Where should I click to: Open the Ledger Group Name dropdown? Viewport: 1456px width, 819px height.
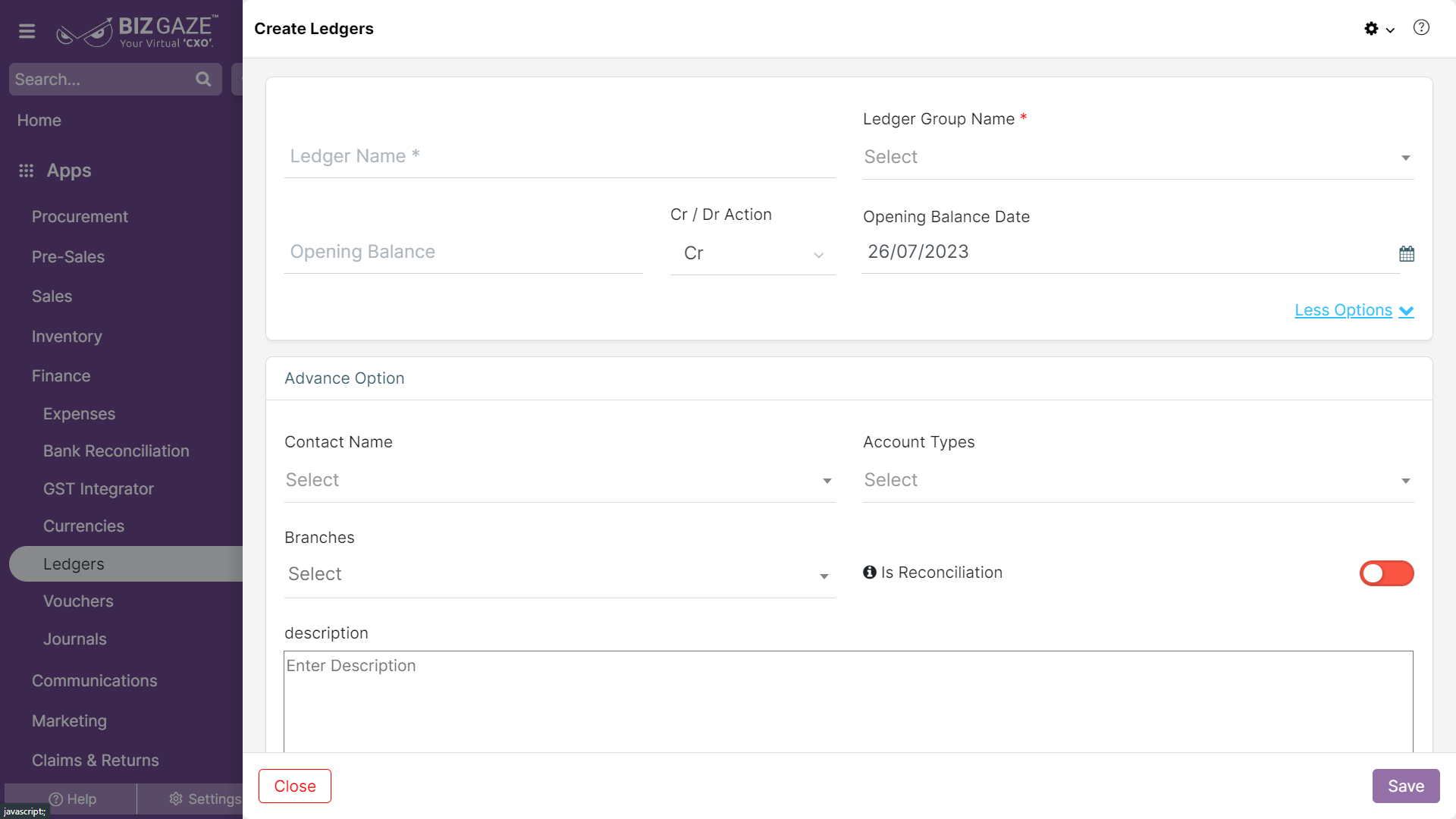[x=1138, y=157]
